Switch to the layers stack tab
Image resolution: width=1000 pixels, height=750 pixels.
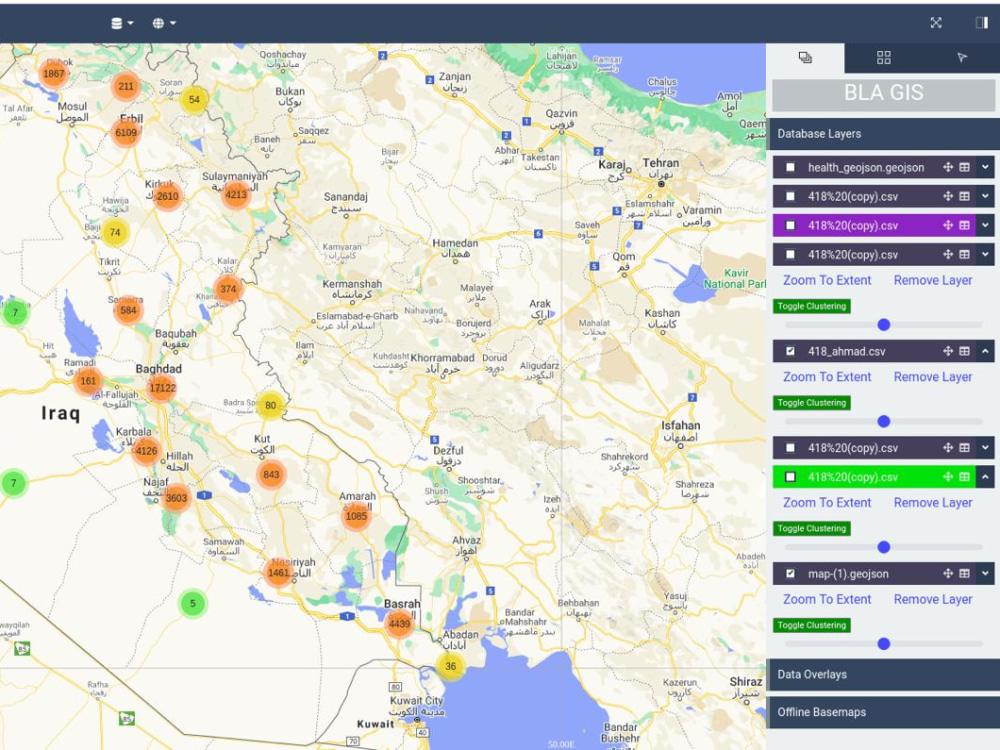(x=805, y=58)
